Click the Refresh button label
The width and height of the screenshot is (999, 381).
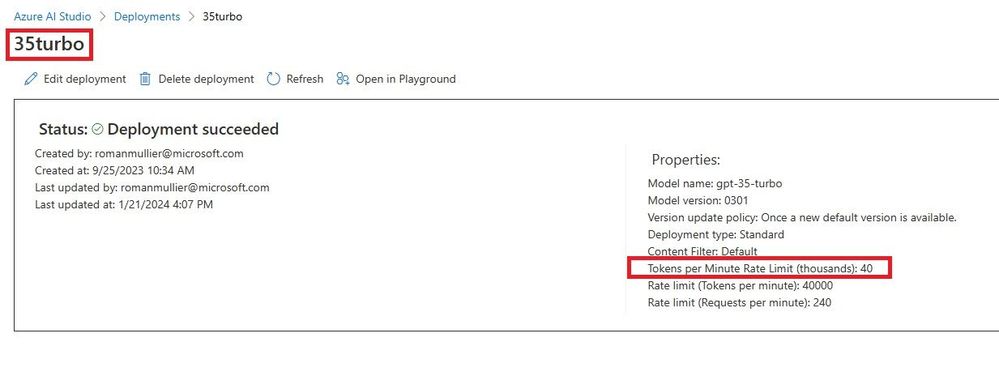tap(305, 79)
